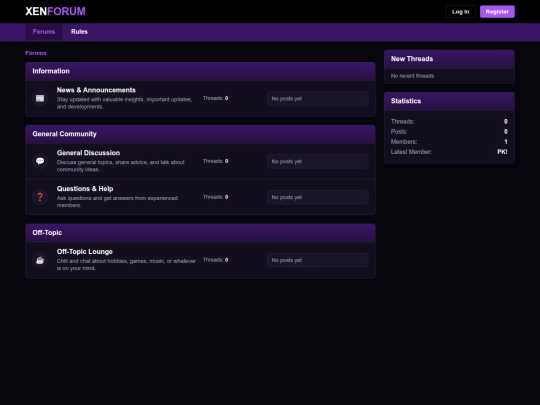Click latest member name PK!

(x=502, y=152)
